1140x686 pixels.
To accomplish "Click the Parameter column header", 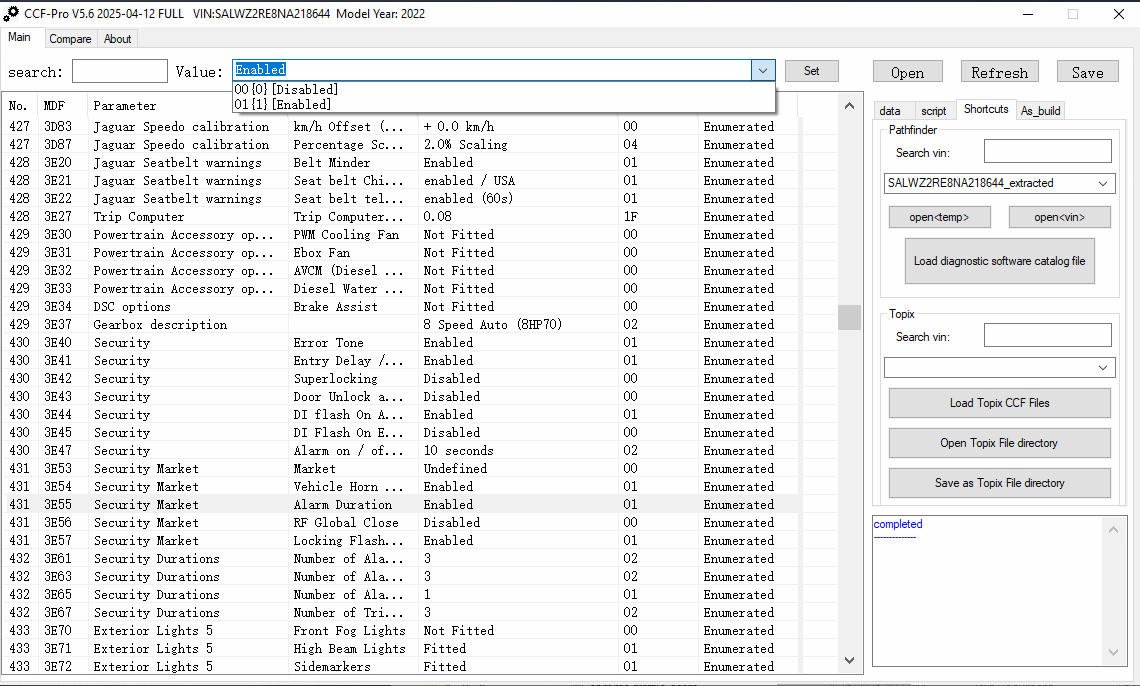I will coord(124,106).
